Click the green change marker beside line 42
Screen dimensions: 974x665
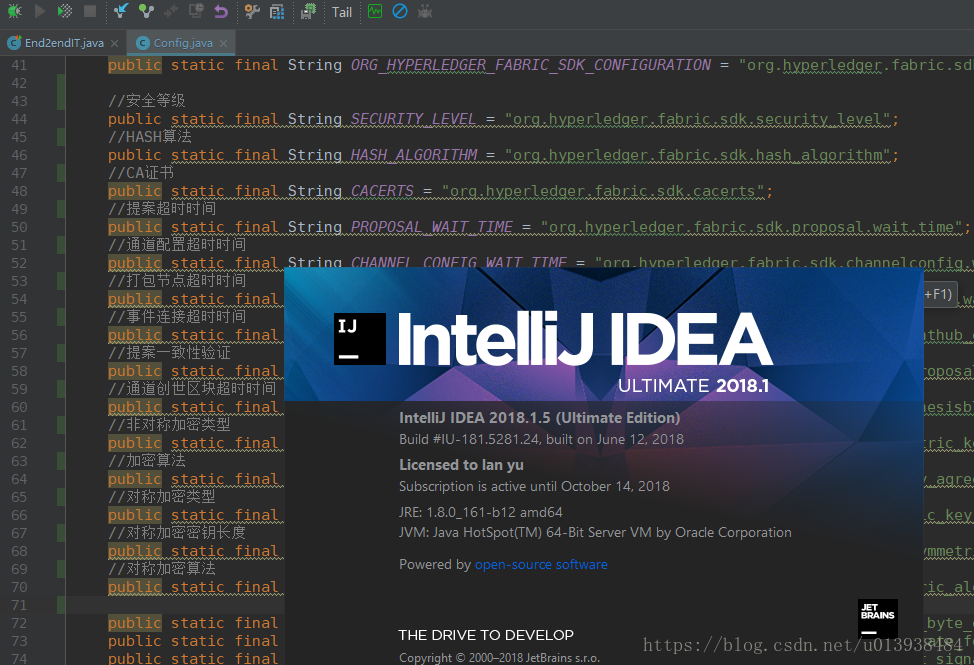tap(61, 83)
